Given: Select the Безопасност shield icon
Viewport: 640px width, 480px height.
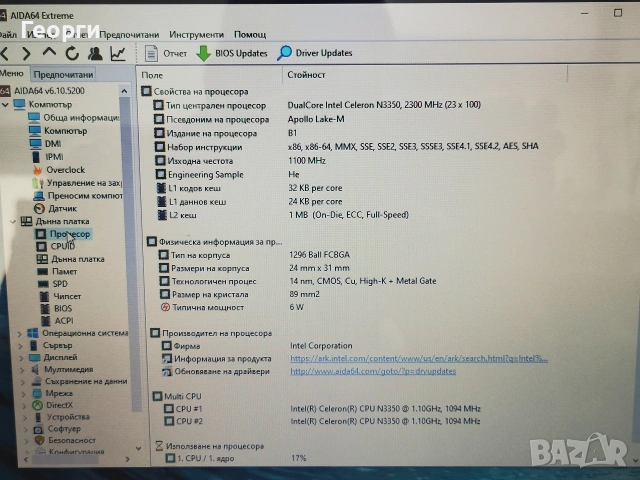Looking at the screenshot, I should (x=40, y=440).
